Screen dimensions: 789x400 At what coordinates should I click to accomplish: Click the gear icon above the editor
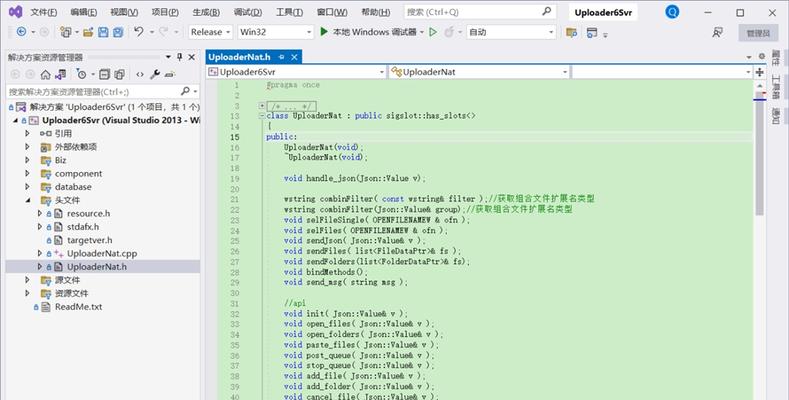tap(762, 56)
